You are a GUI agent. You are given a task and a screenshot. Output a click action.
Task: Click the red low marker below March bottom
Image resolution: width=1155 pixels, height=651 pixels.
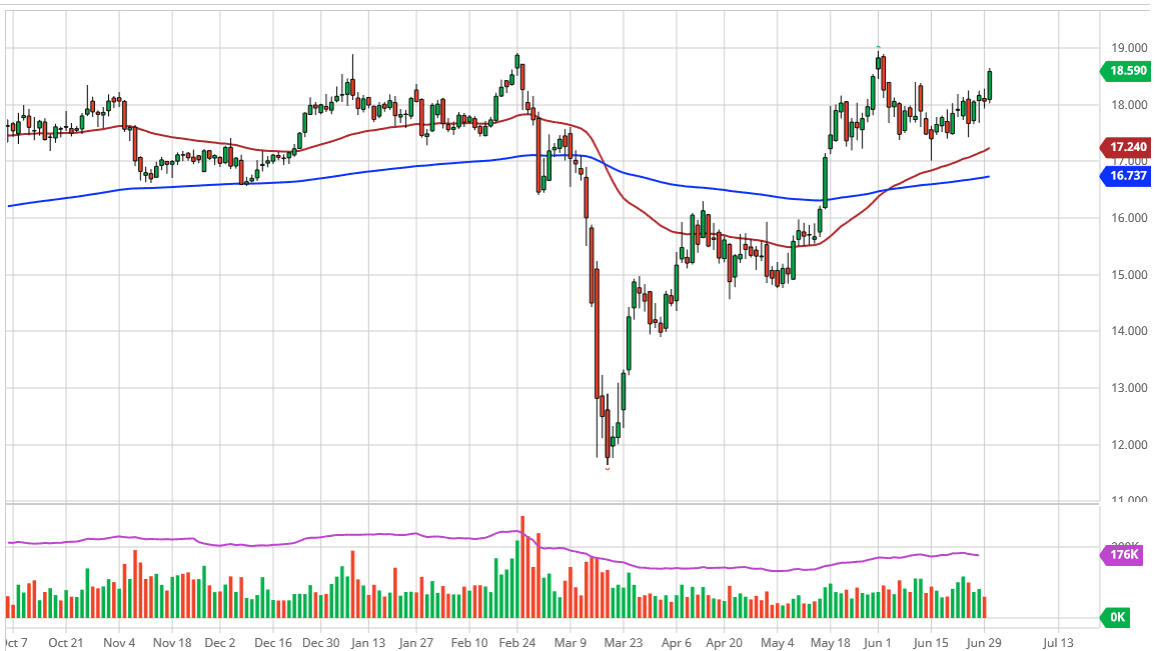pyautogui.click(x=608, y=468)
